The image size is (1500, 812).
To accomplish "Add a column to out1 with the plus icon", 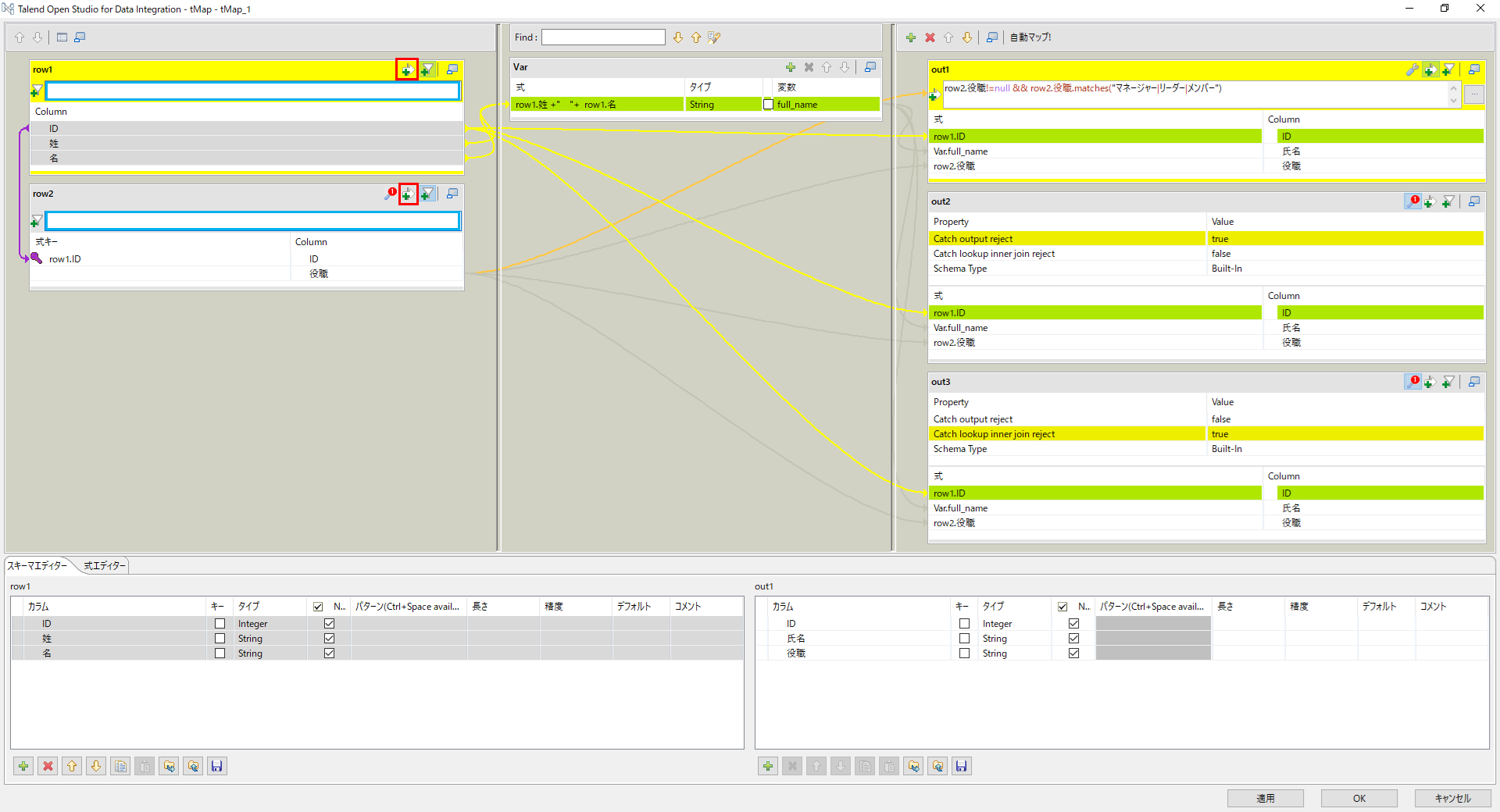I will coord(1430,69).
